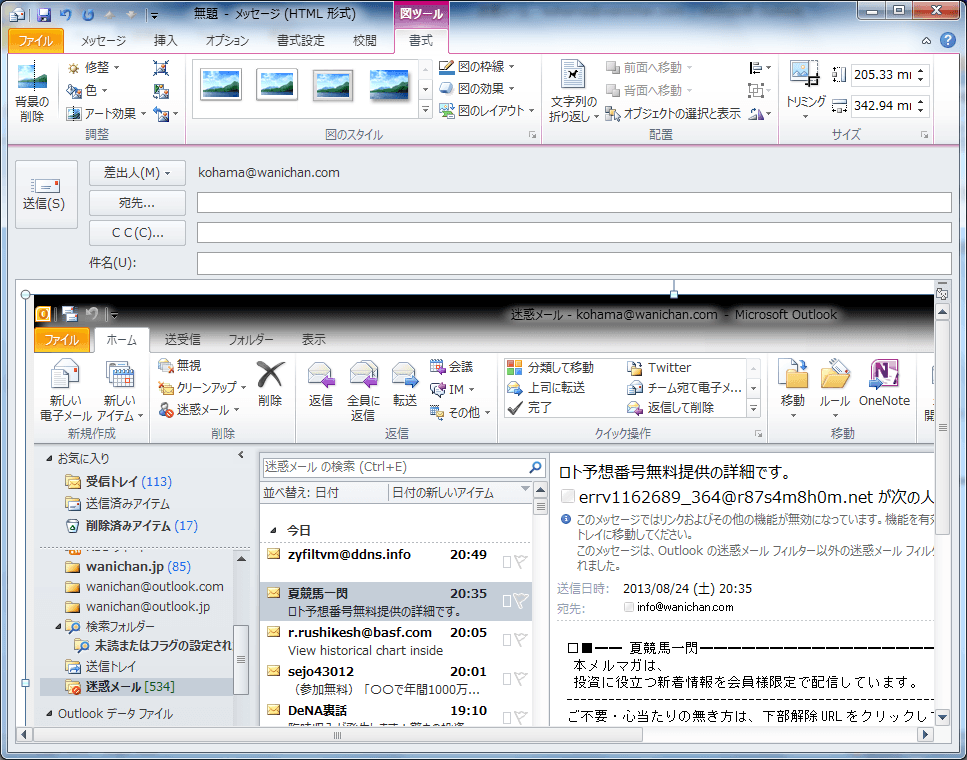Open the align objects icon dropdown

point(760,67)
